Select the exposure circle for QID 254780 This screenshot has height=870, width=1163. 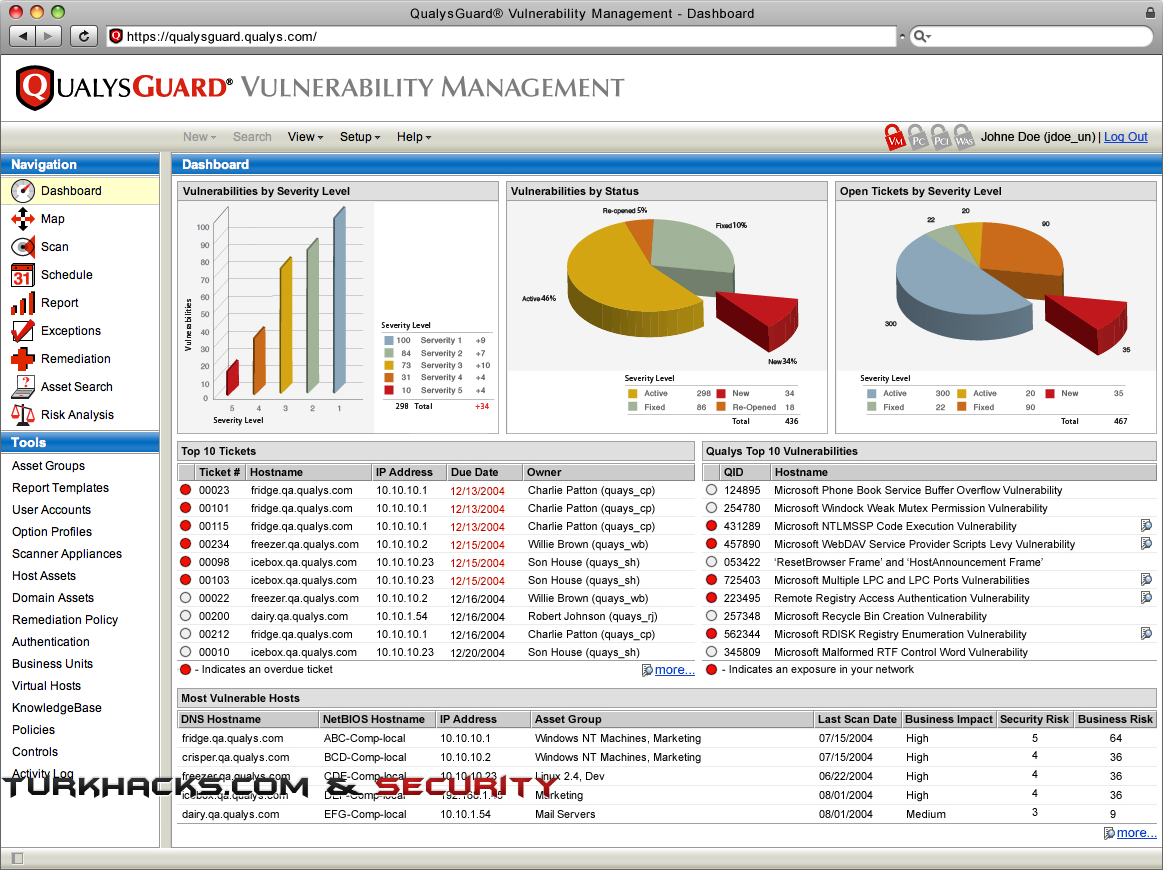click(x=711, y=508)
